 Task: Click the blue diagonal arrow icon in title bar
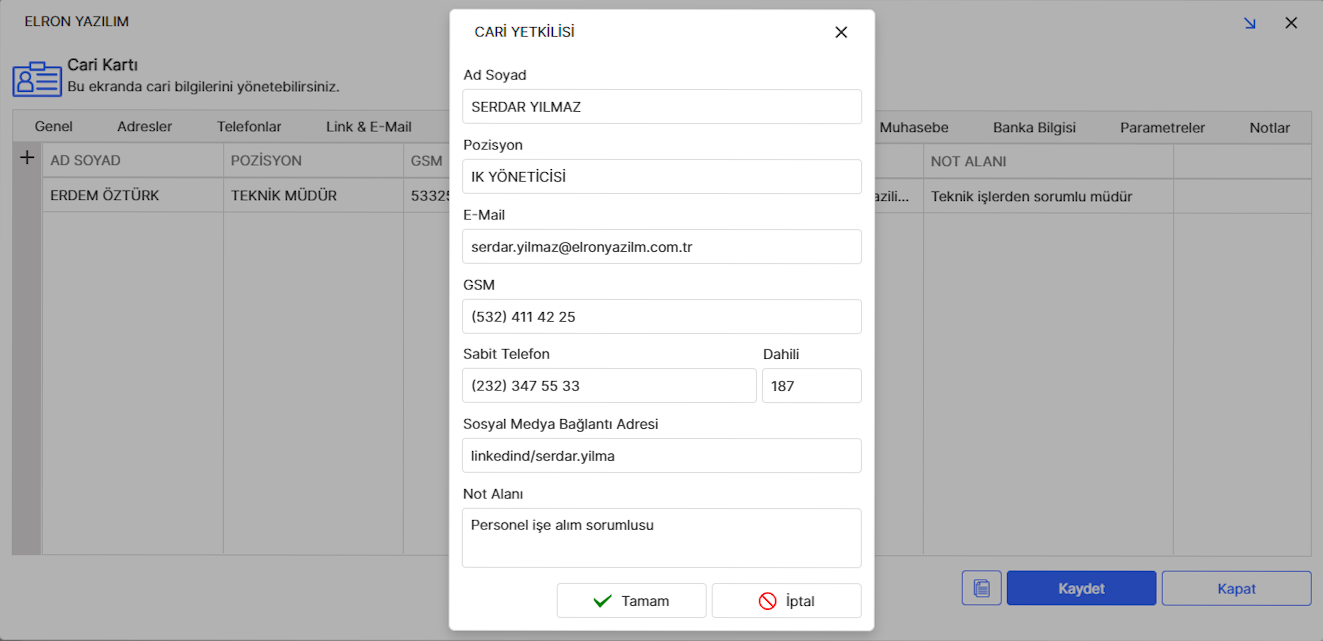[1249, 23]
